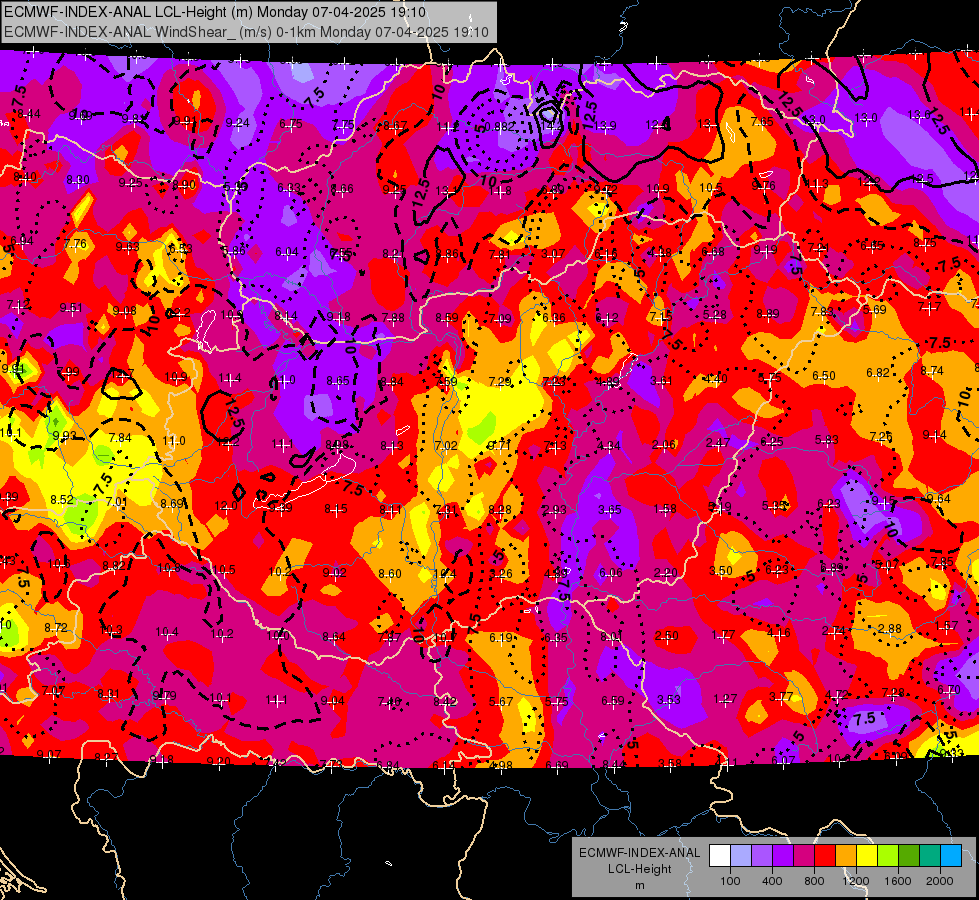Click the grid value 2.06
This screenshot has width=979, height=900.
point(664,444)
